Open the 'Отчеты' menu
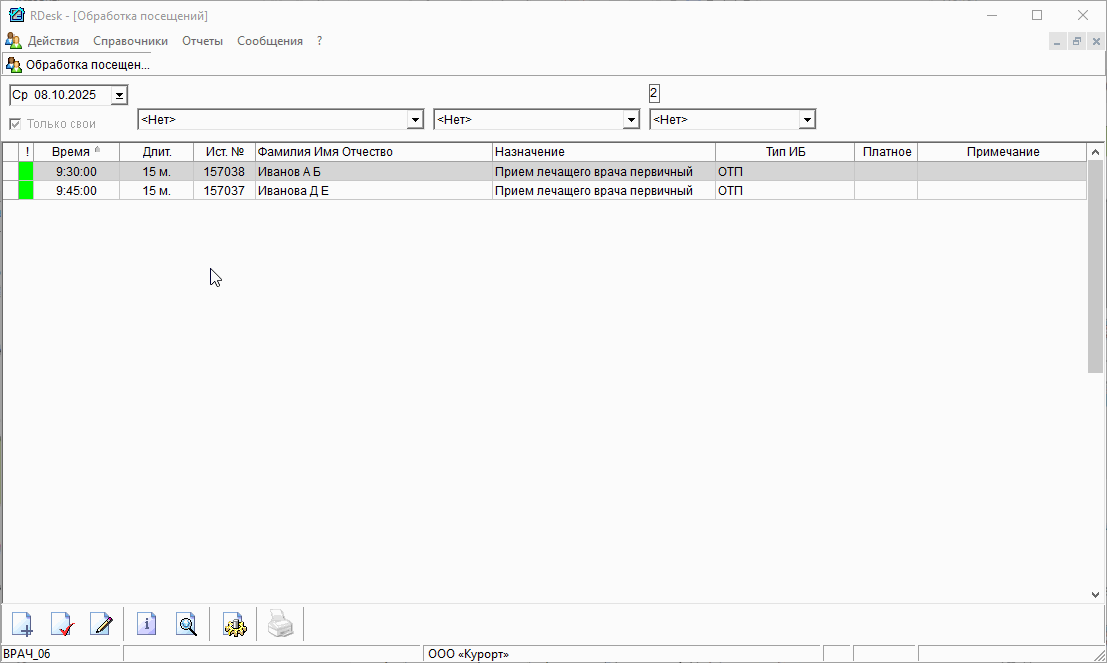 202,41
